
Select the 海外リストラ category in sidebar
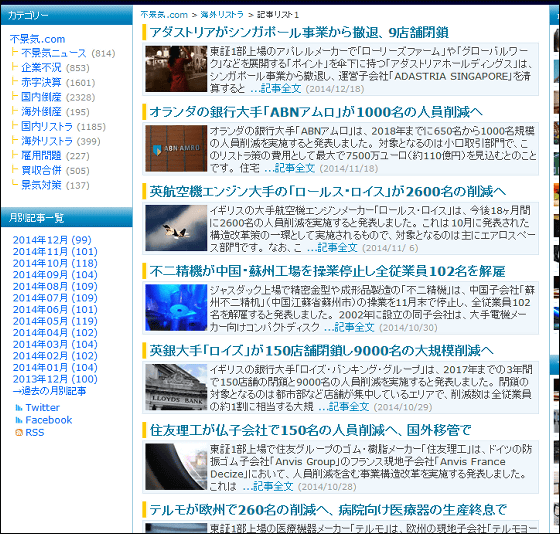pos(47,141)
